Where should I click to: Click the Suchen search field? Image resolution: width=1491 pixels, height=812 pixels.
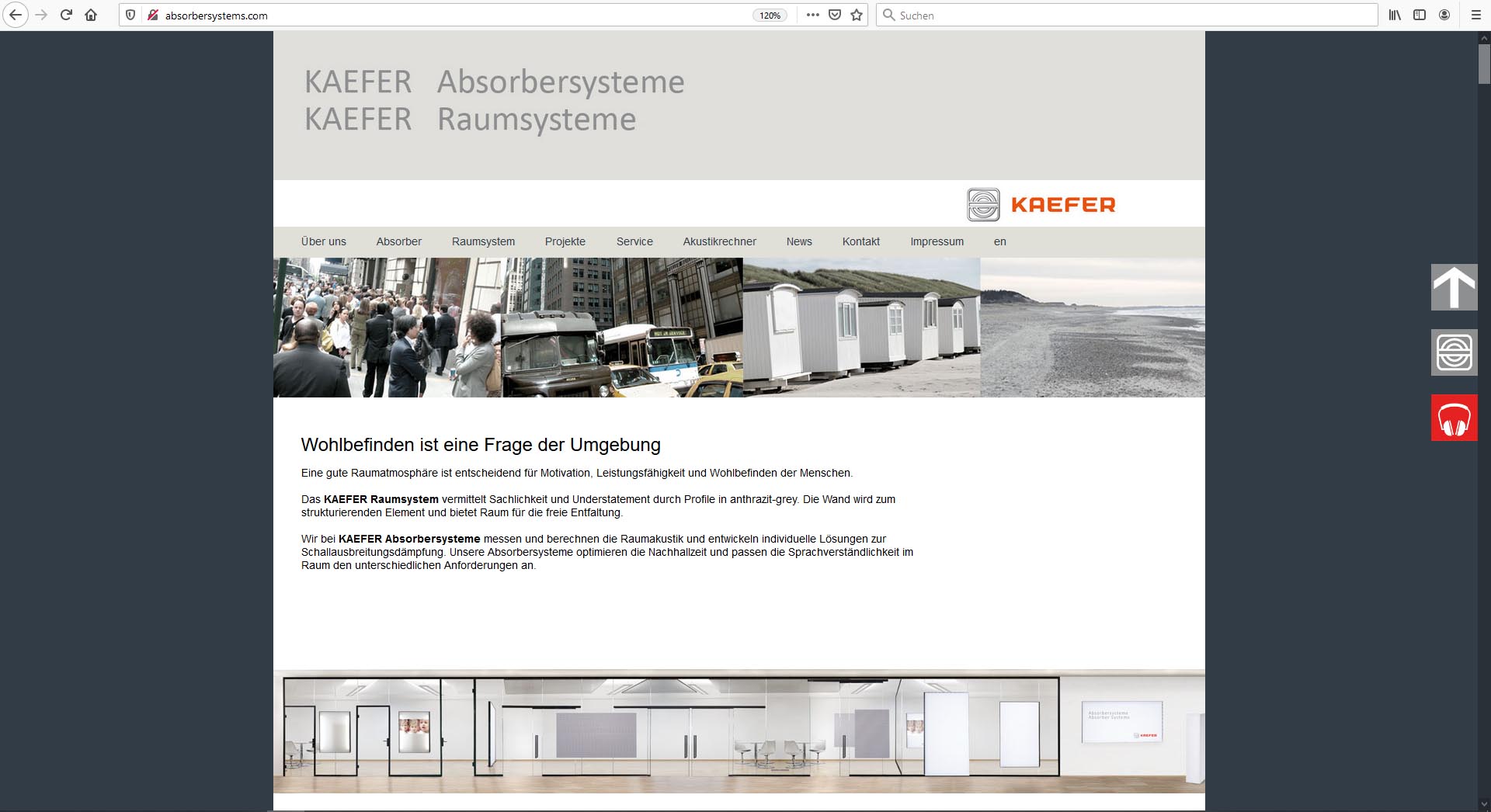coord(1126,16)
